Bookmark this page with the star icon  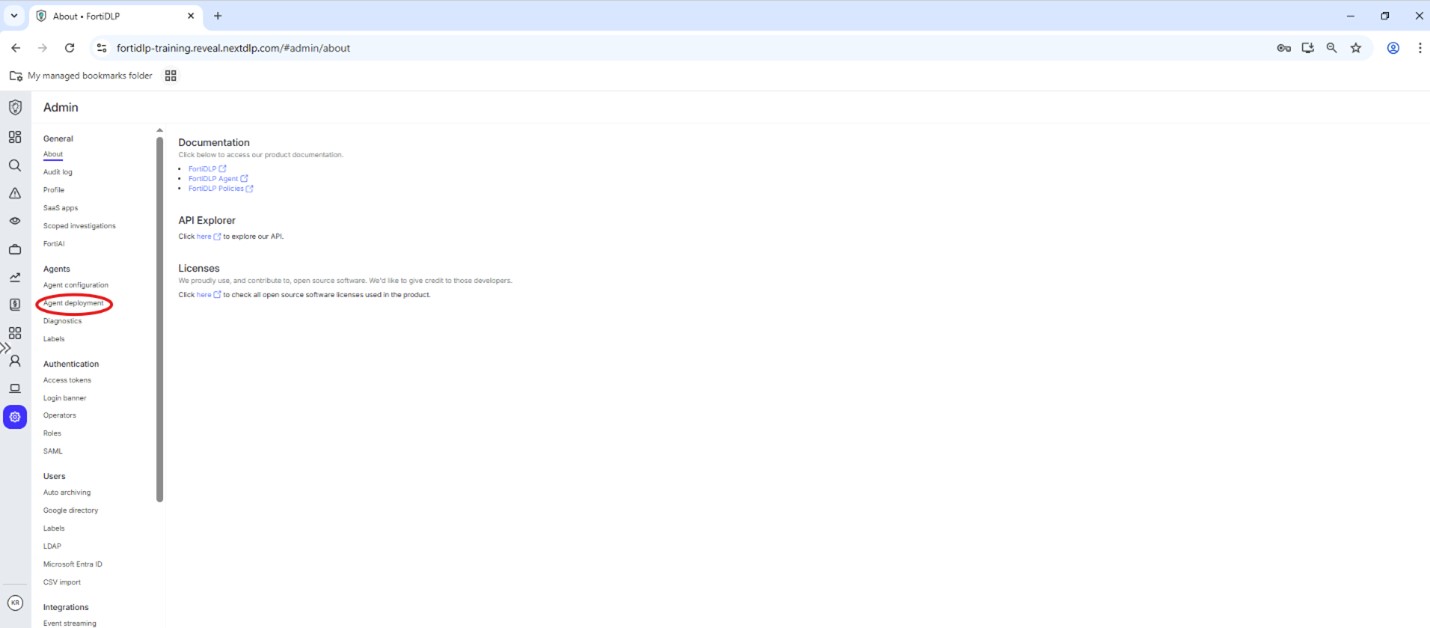pos(1356,48)
